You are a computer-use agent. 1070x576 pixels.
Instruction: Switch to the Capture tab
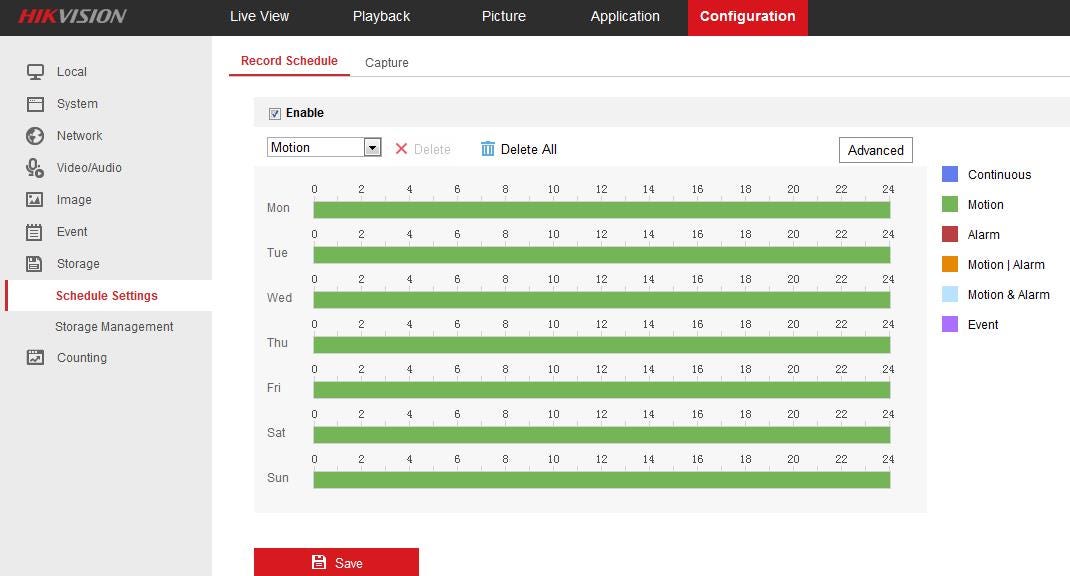click(386, 62)
